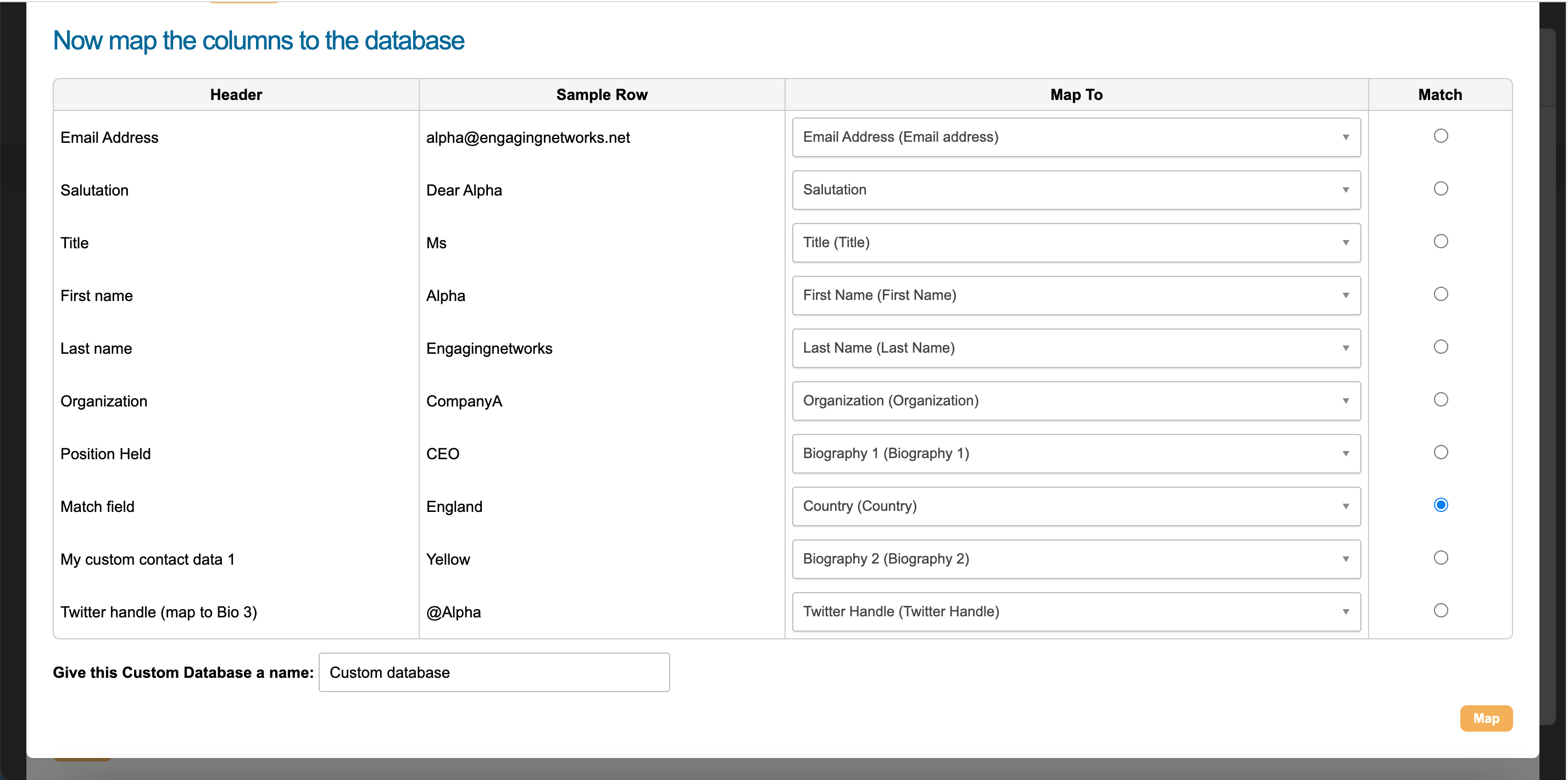
Task: Click the Custom Database name field
Action: [494, 672]
